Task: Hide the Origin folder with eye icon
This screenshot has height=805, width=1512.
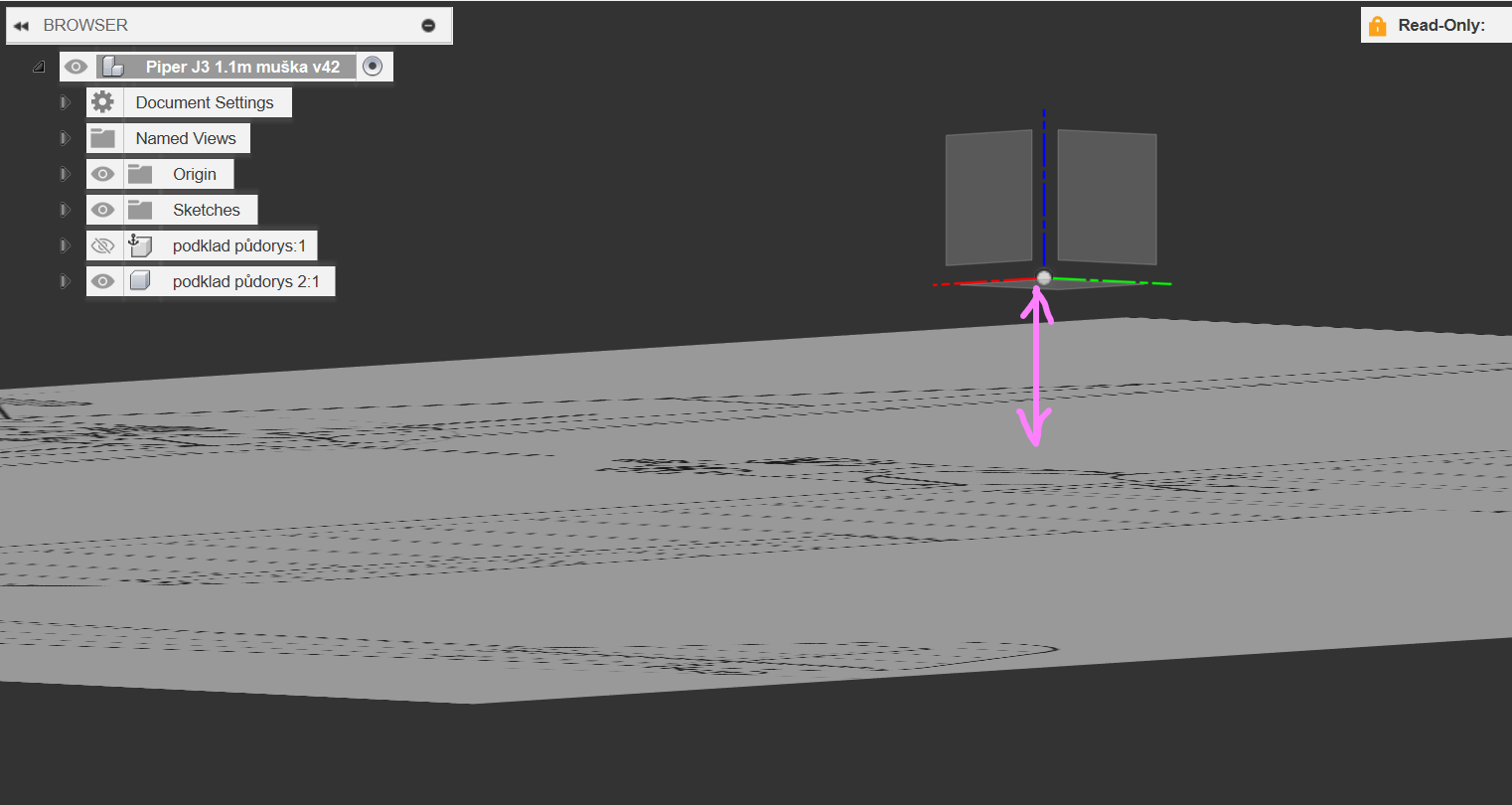Action: (x=102, y=174)
